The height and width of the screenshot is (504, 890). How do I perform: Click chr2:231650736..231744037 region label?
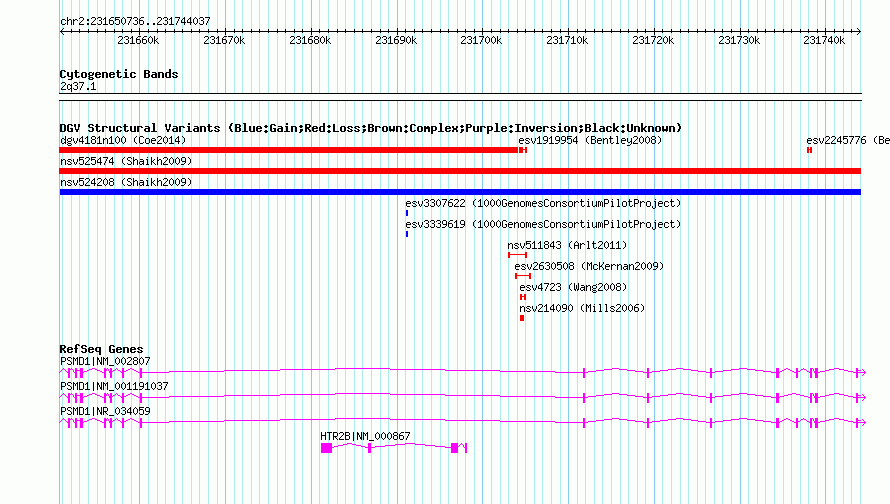coord(135,21)
